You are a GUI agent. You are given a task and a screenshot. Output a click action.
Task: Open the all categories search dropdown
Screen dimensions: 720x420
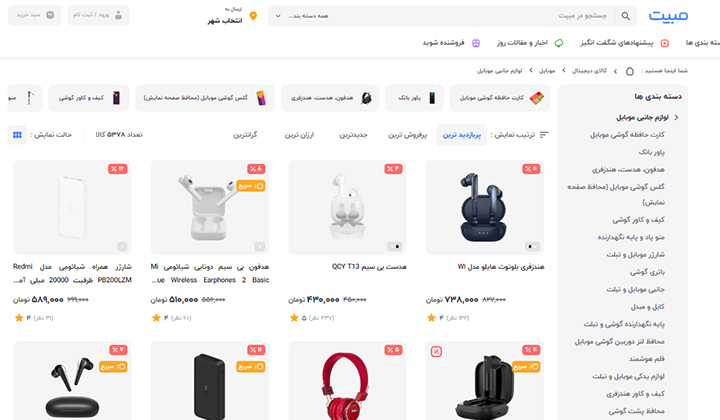point(303,16)
